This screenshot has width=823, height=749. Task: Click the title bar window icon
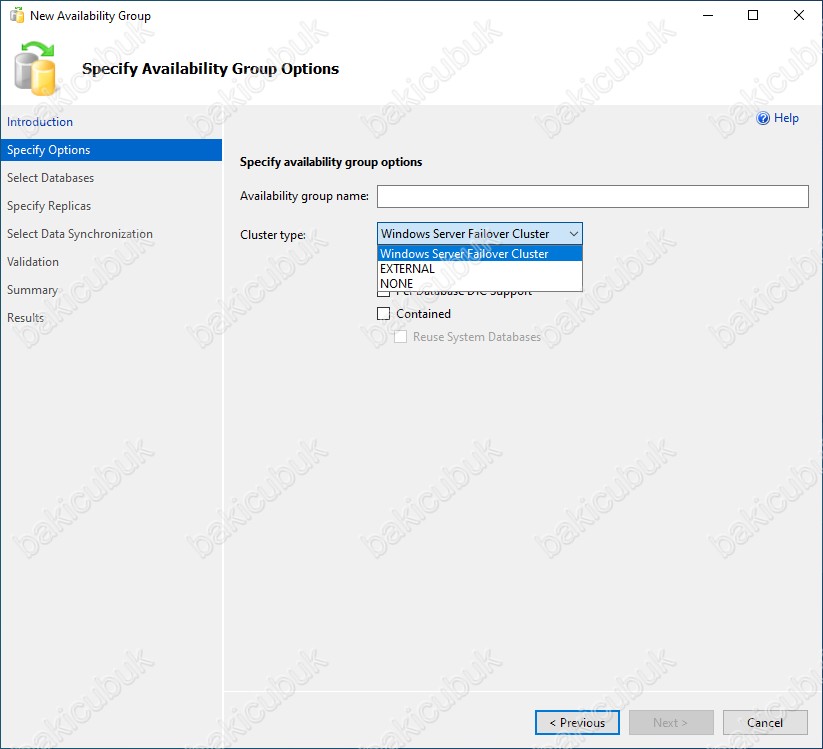[15, 16]
